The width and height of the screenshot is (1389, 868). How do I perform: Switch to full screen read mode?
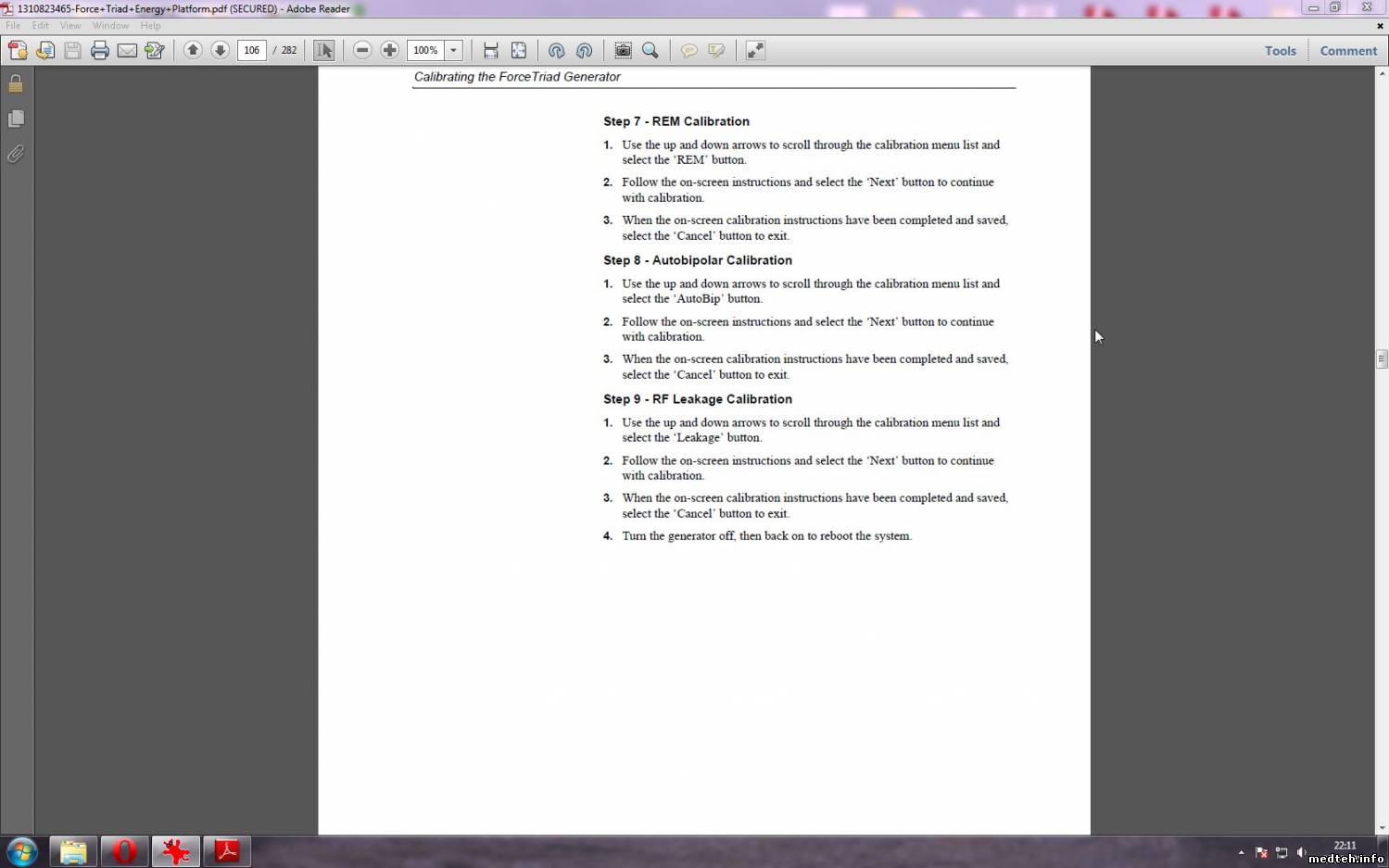point(755,51)
